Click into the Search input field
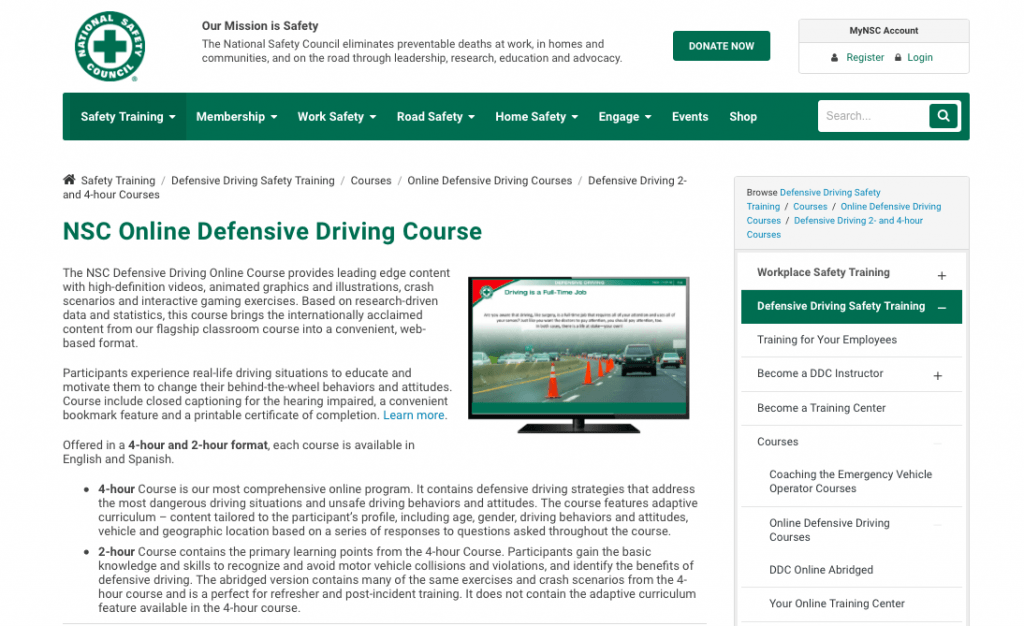Viewport: 1024px width, 626px height. 874,116
